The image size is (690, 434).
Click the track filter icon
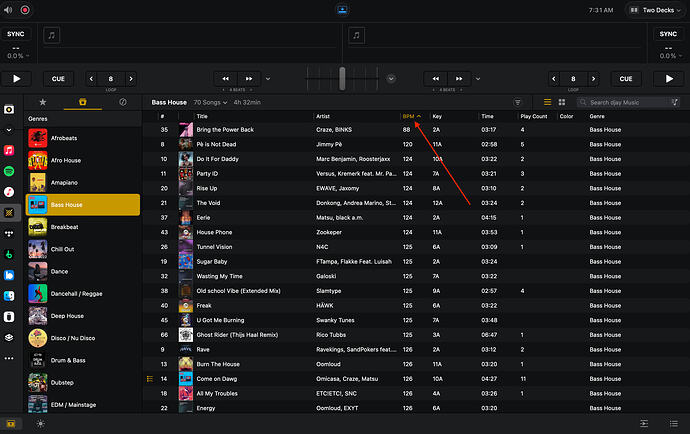(518, 103)
